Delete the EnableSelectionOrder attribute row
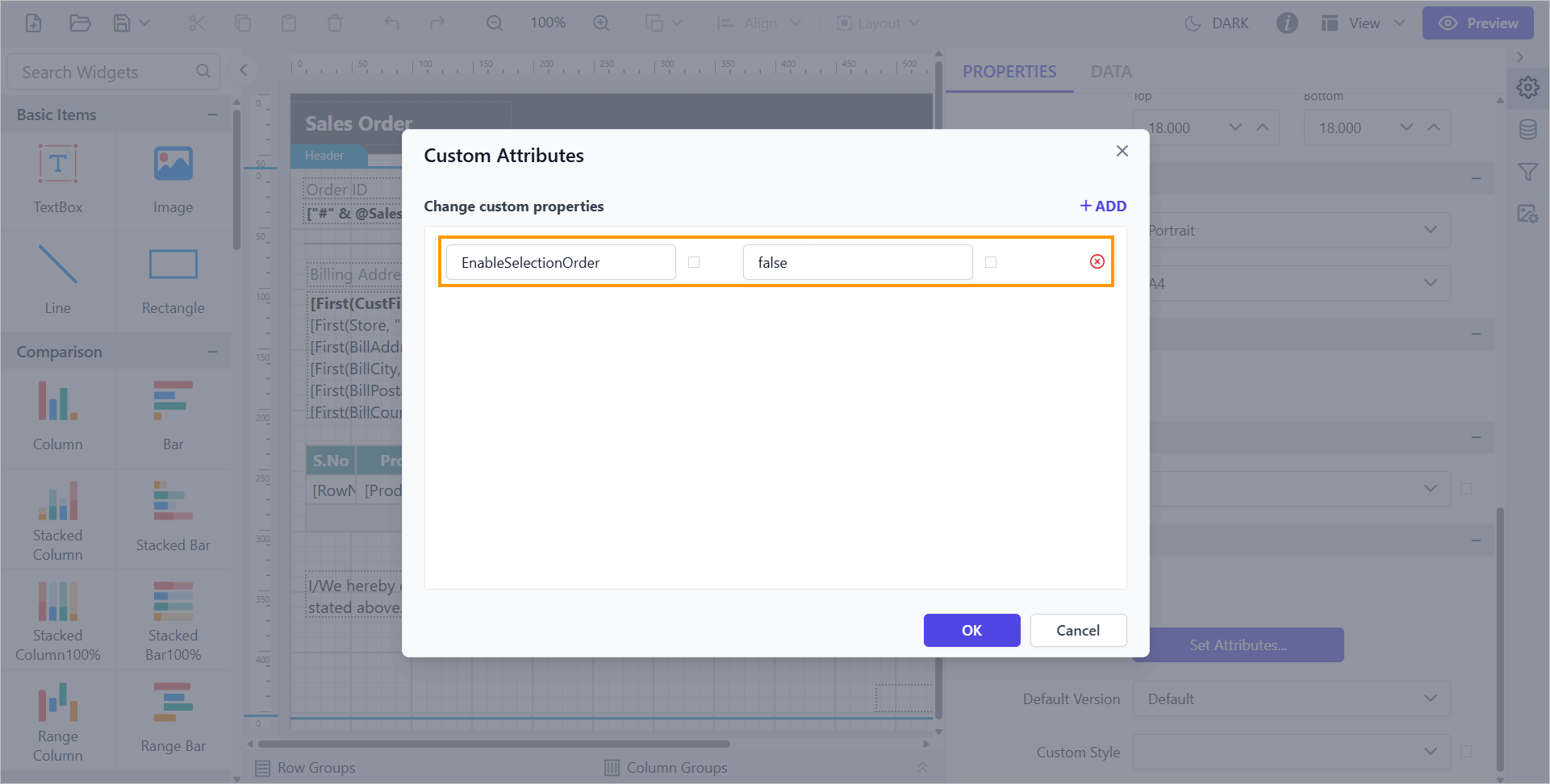 click(1097, 261)
